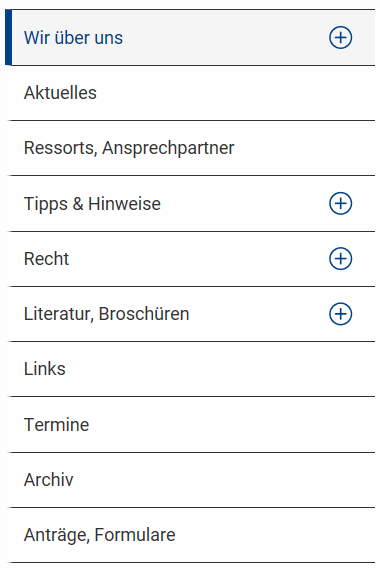This screenshot has width=380, height=568.
Task: Select the Tipps & Hinweise menu entry
Action: click(x=92, y=204)
